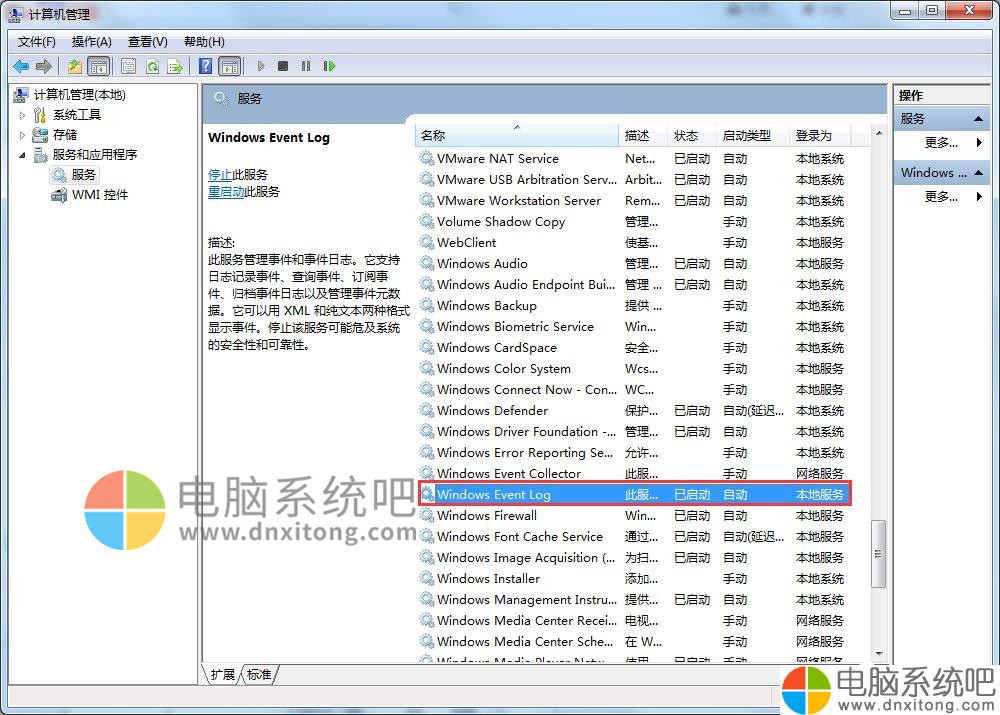
Task: Switch to the 标准 tab
Action: pyautogui.click(x=259, y=675)
